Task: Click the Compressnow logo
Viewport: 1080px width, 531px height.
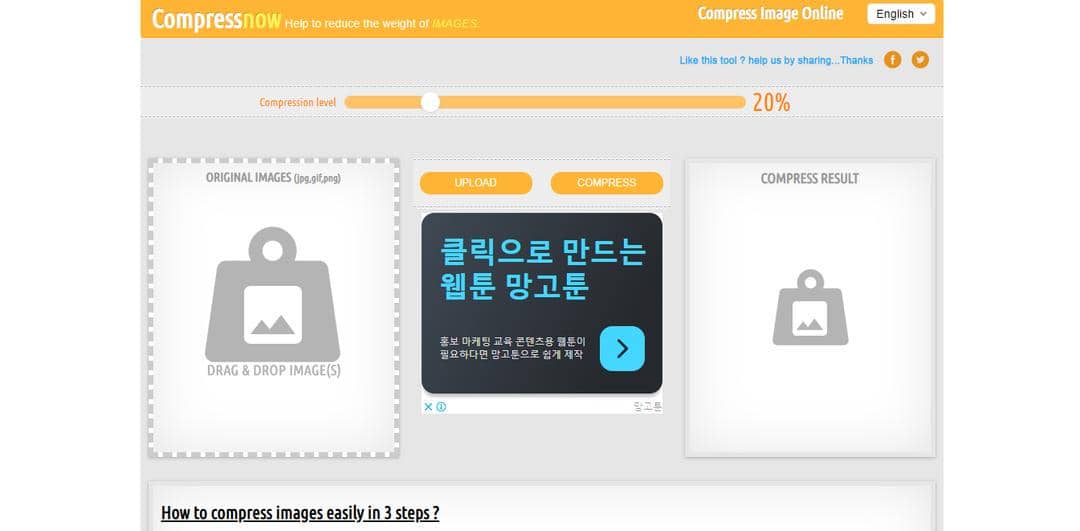Action: coord(216,19)
